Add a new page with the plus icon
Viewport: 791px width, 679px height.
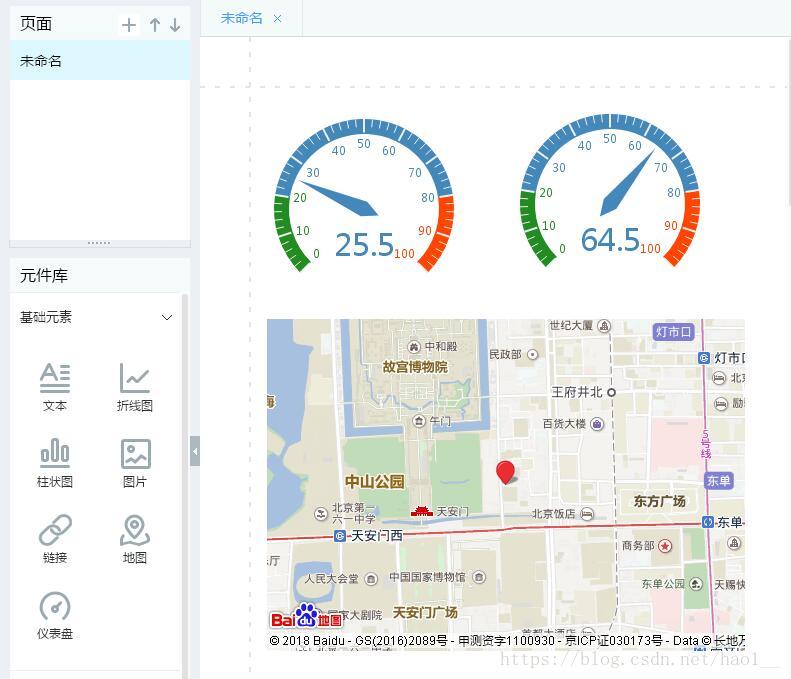[129, 25]
